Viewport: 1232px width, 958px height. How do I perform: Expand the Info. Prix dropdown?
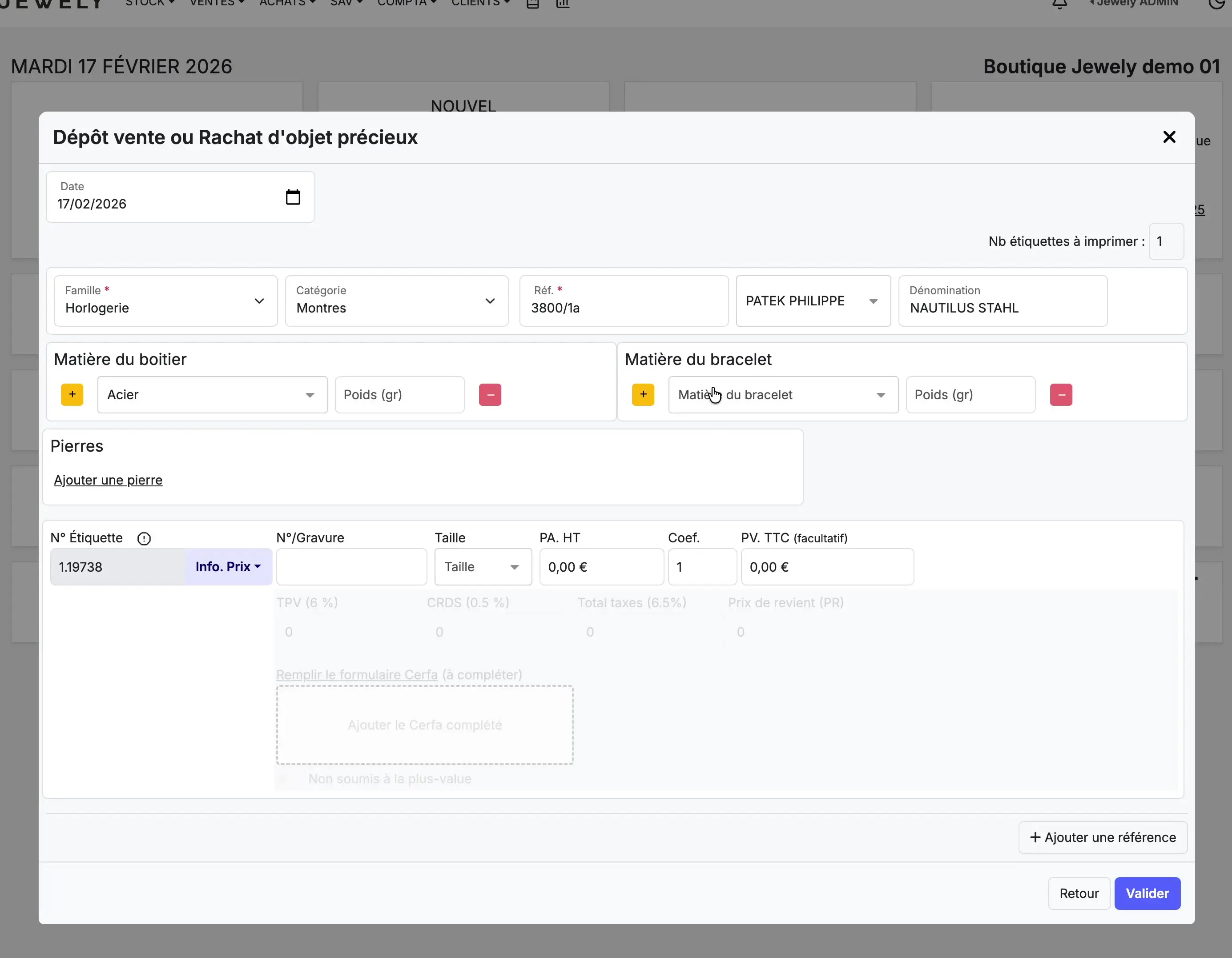coord(229,567)
